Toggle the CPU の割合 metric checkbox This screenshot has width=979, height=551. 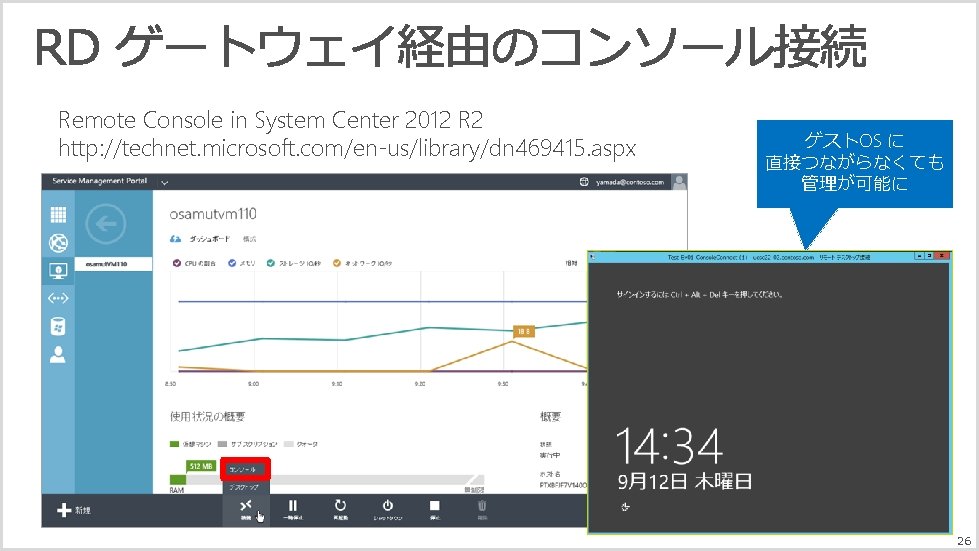pyautogui.click(x=177, y=263)
